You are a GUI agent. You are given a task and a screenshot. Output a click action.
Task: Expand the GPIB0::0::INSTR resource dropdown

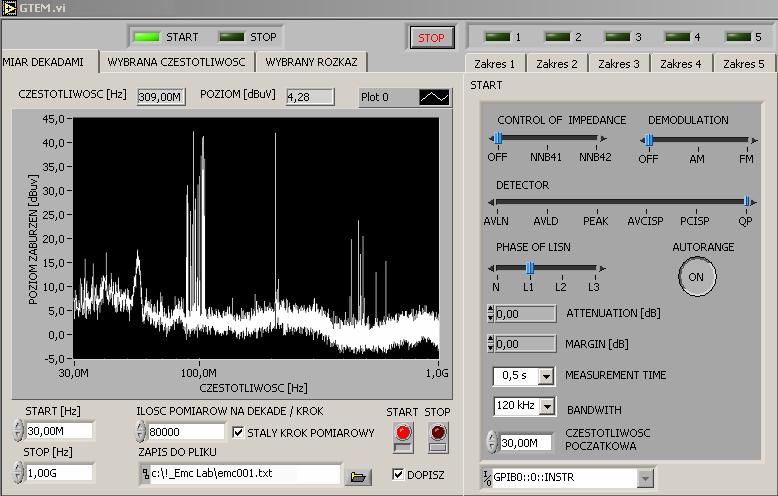click(x=645, y=479)
